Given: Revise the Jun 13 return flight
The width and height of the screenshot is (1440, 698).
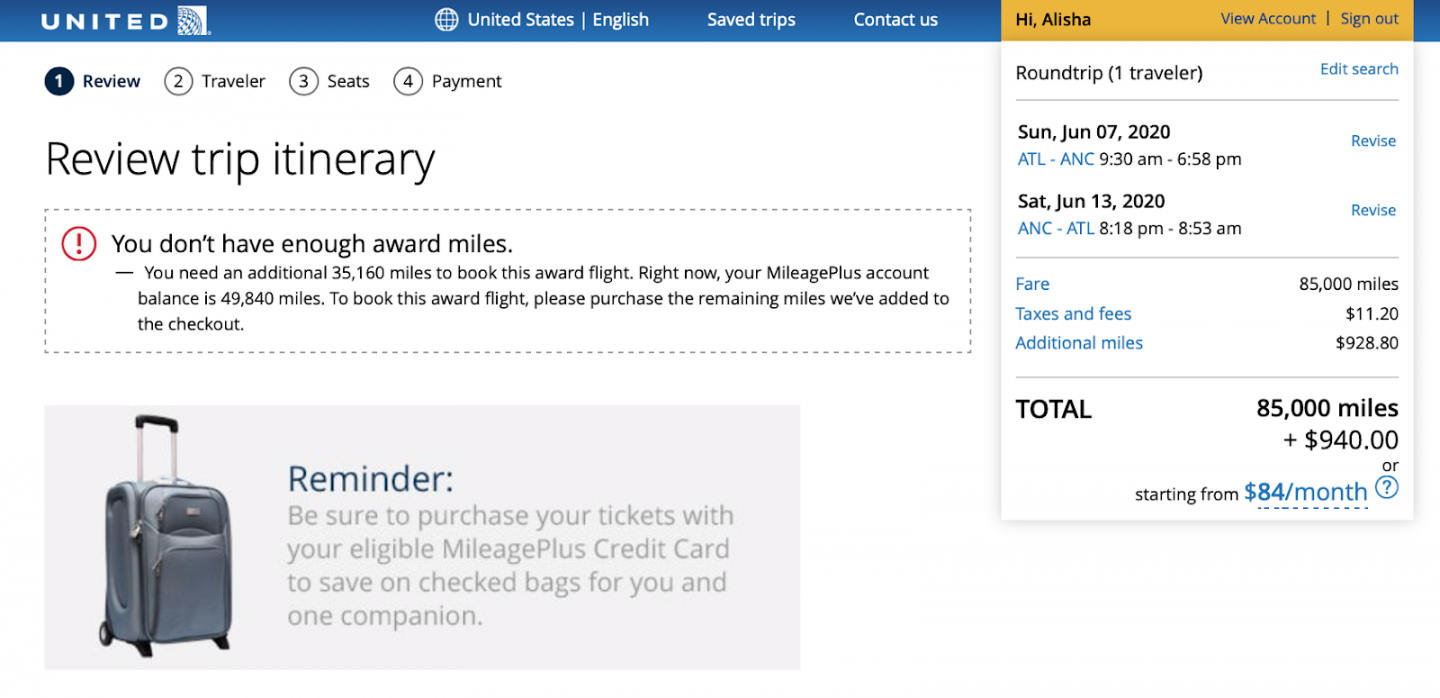Looking at the screenshot, I should 1372,210.
